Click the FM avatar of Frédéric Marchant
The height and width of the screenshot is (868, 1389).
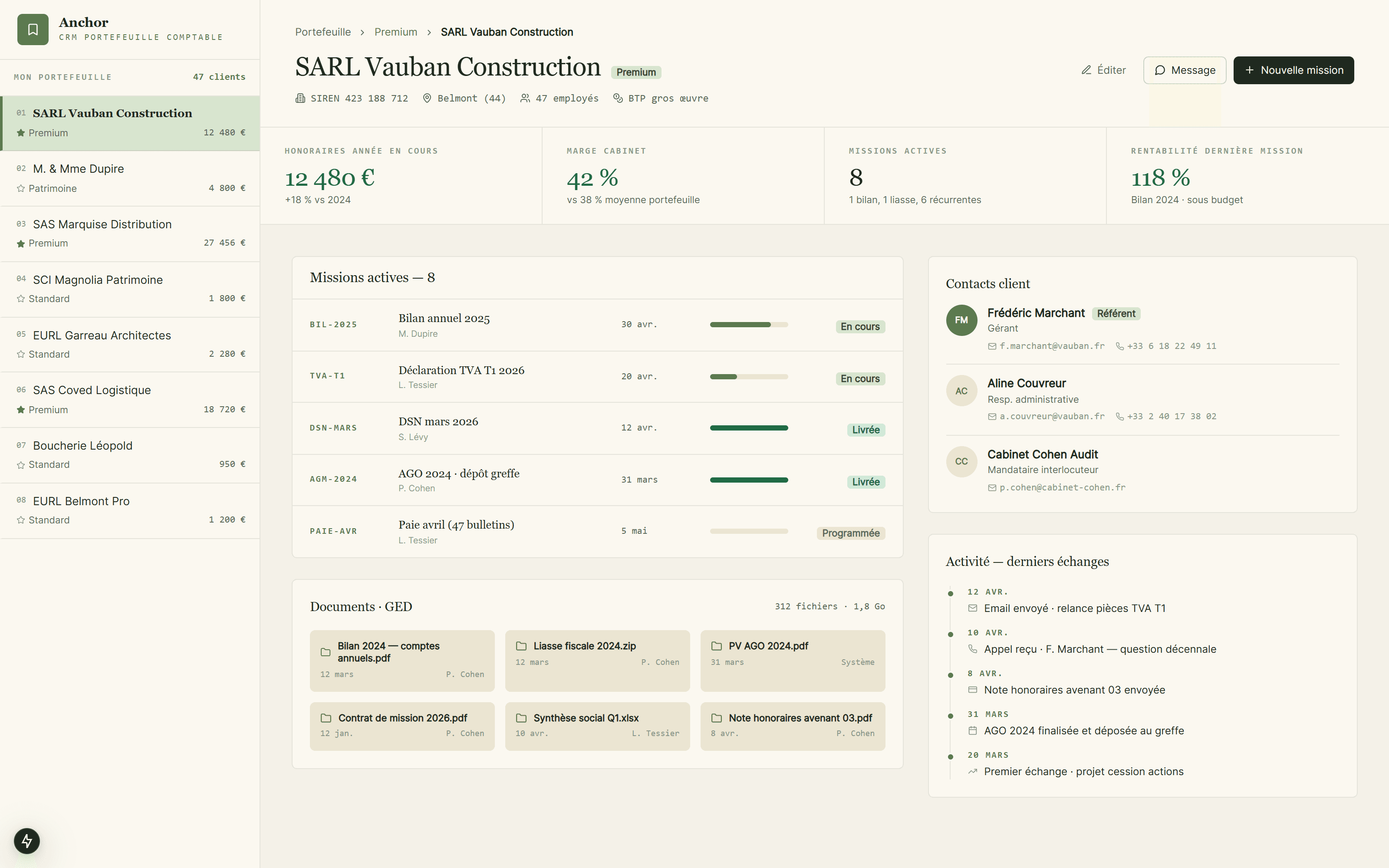pos(961,320)
